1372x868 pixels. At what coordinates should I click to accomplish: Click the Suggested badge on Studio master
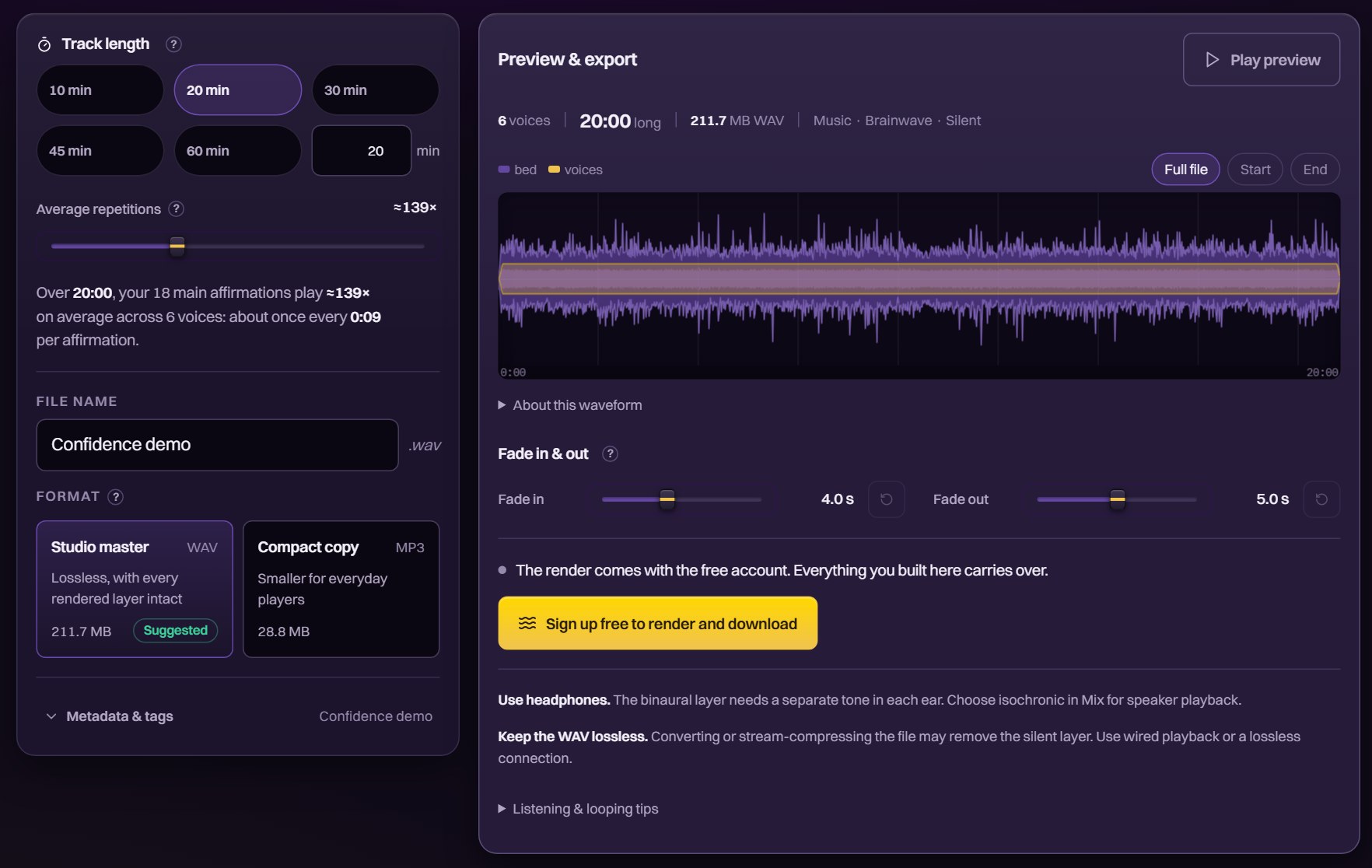click(x=175, y=630)
